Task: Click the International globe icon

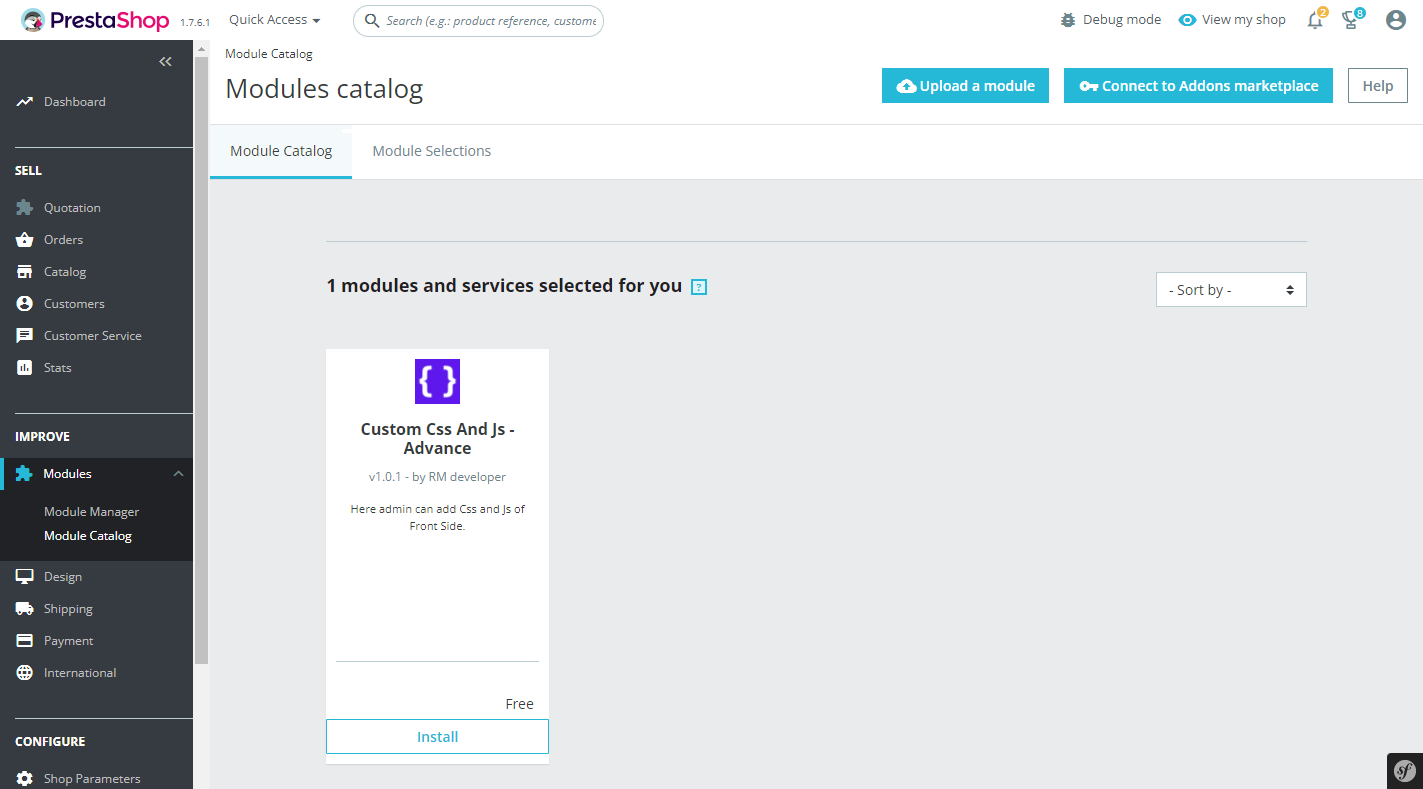Action: coord(25,673)
